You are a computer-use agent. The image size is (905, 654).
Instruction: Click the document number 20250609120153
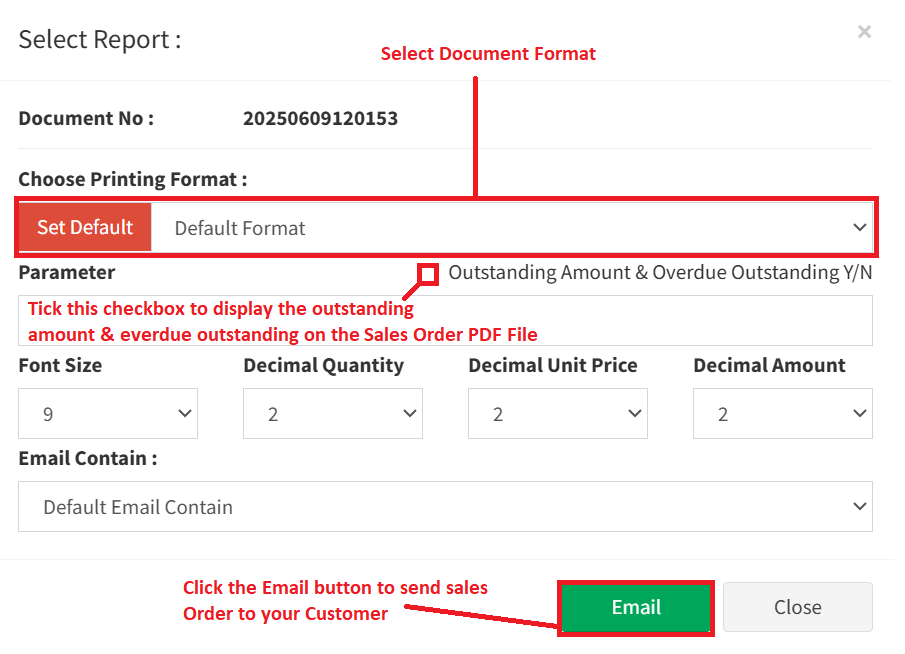pos(320,118)
